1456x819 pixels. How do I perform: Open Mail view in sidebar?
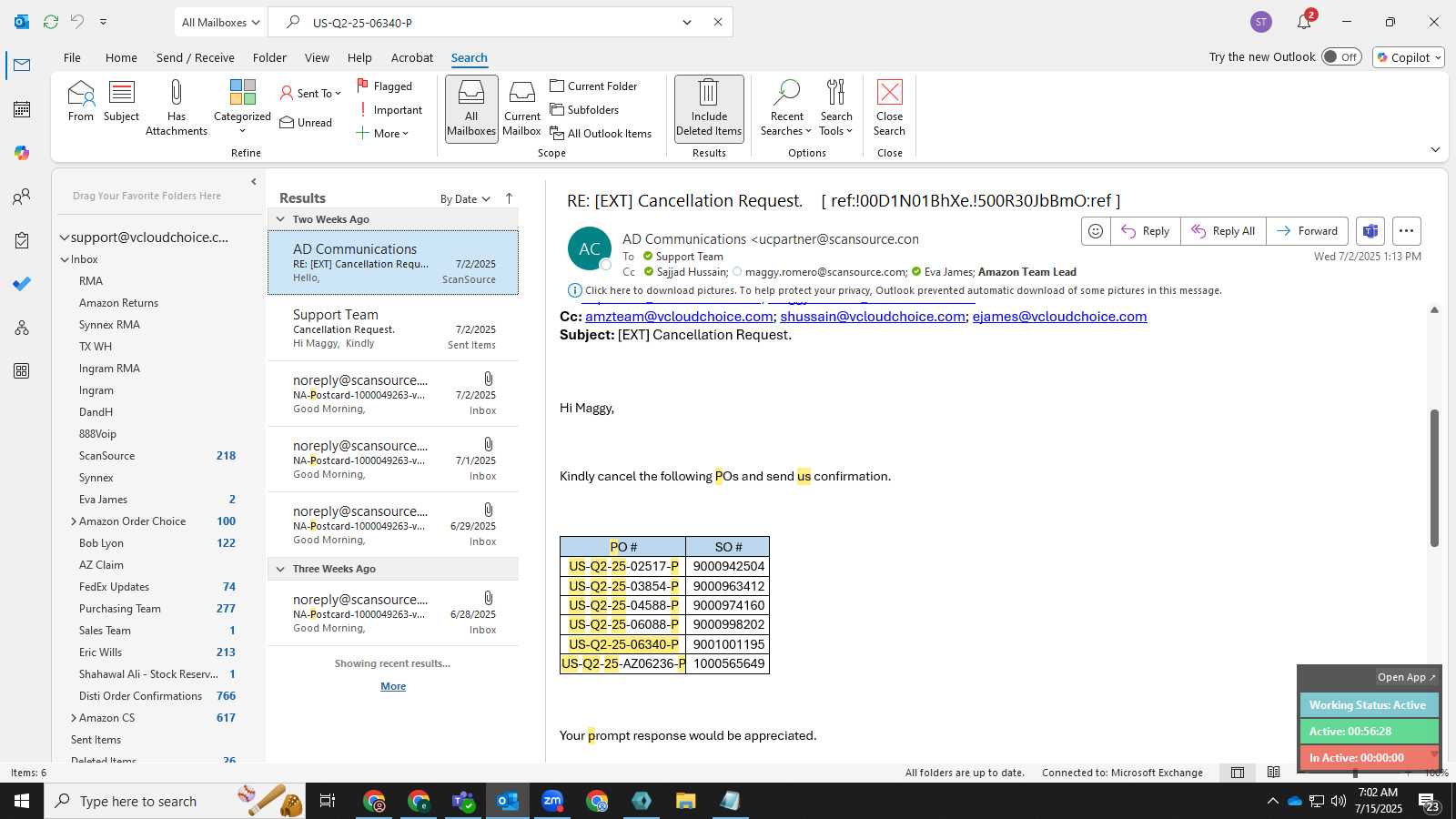coord(22,65)
